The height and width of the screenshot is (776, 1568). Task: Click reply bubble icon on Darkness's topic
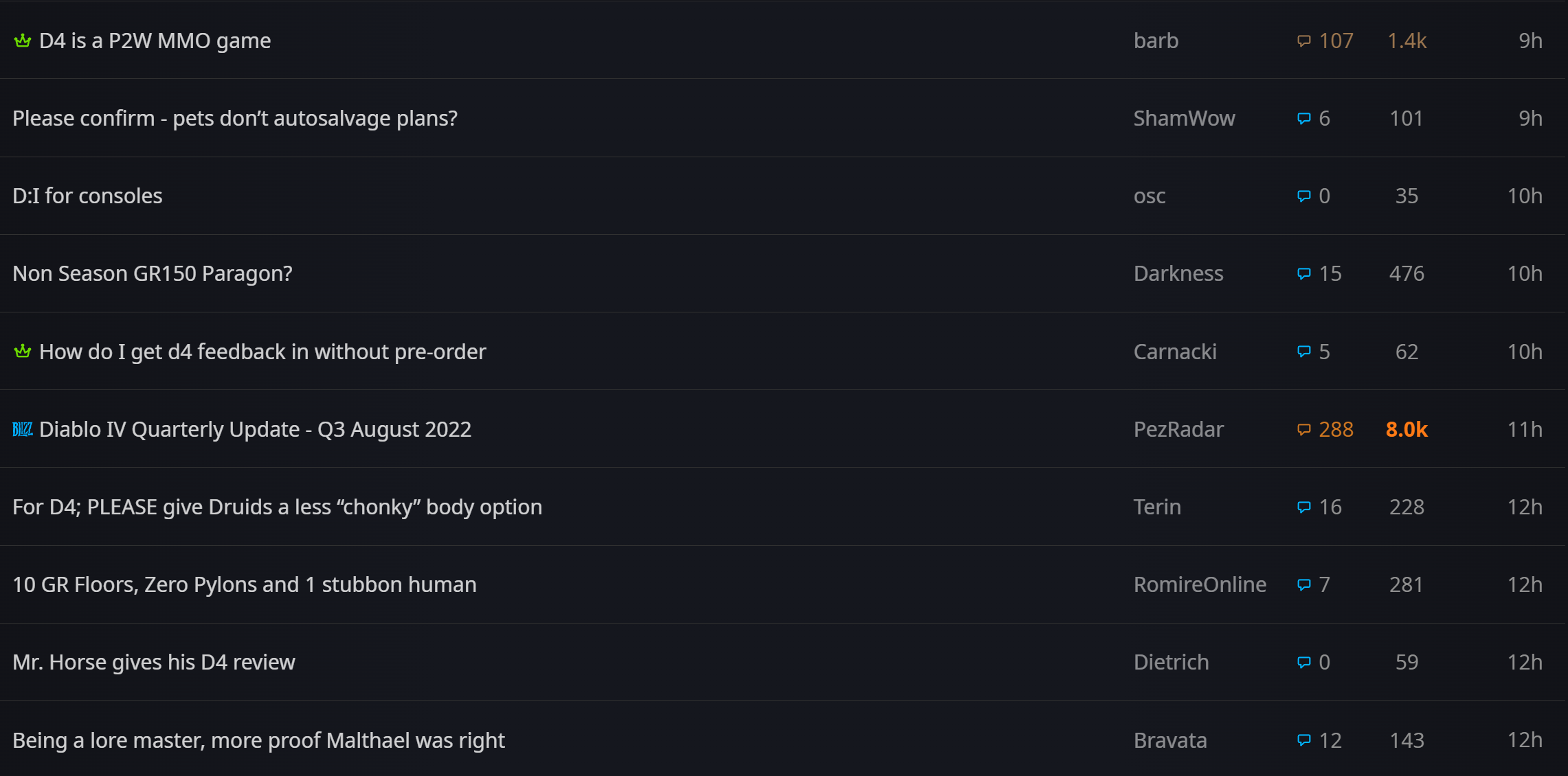1303,274
